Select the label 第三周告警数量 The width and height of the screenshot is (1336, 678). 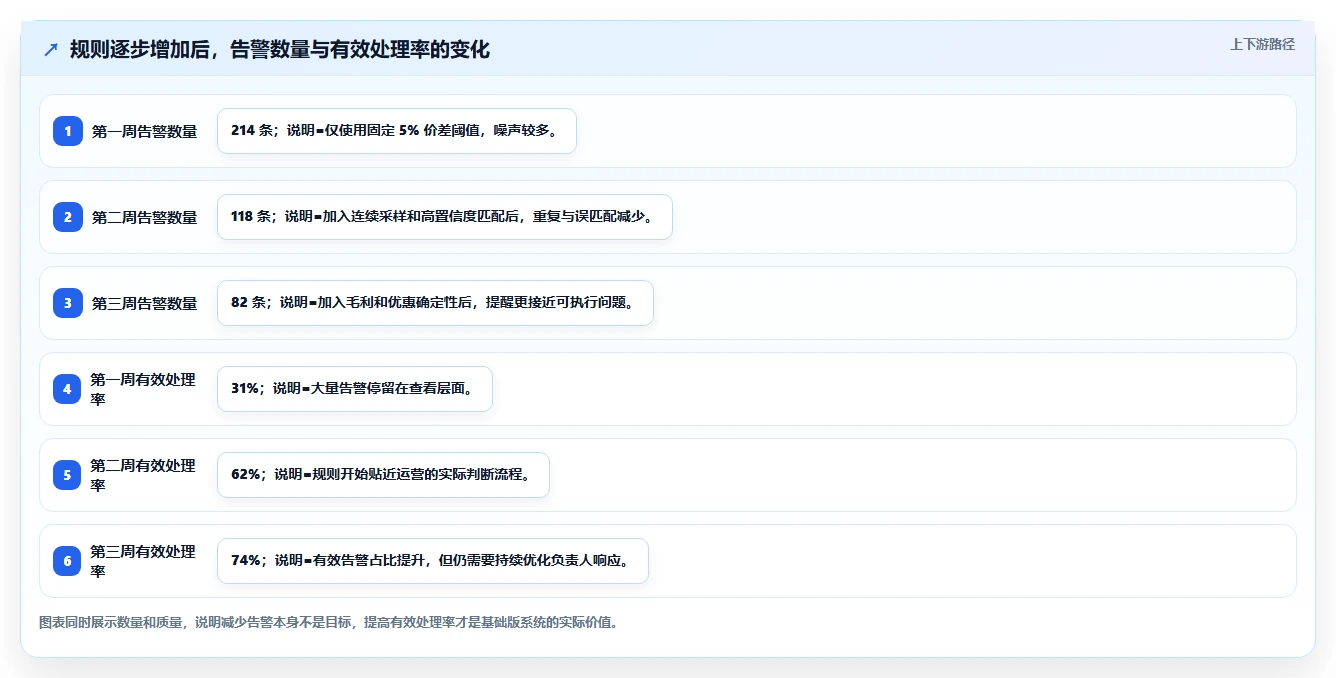[x=144, y=303]
